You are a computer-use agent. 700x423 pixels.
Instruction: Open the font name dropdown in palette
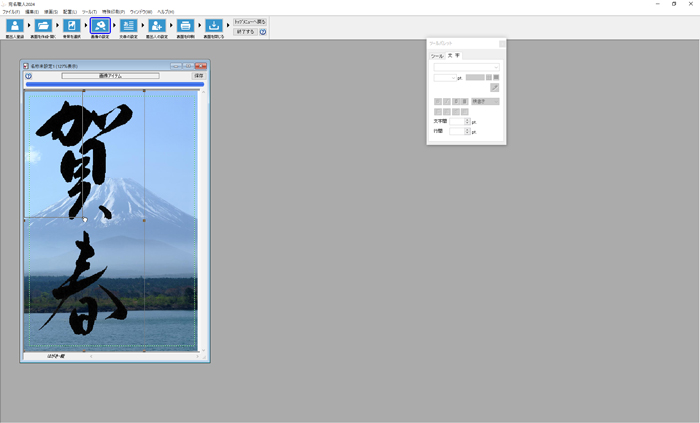point(466,67)
